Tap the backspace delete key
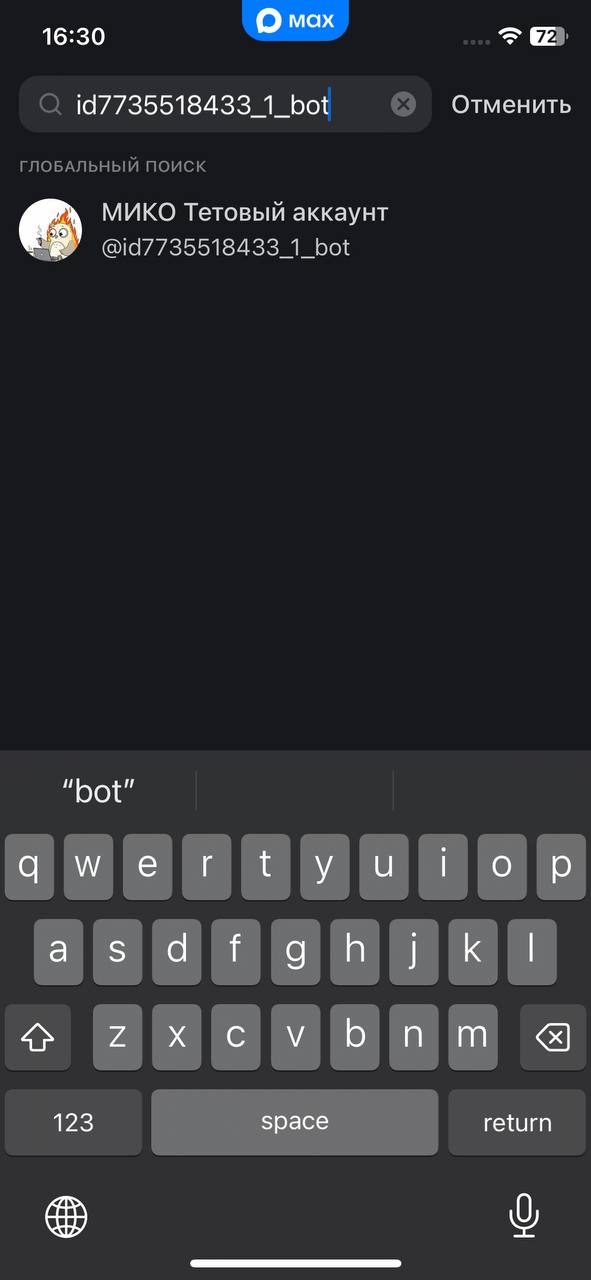Viewport: 591px width, 1280px height. pyautogui.click(x=552, y=1037)
